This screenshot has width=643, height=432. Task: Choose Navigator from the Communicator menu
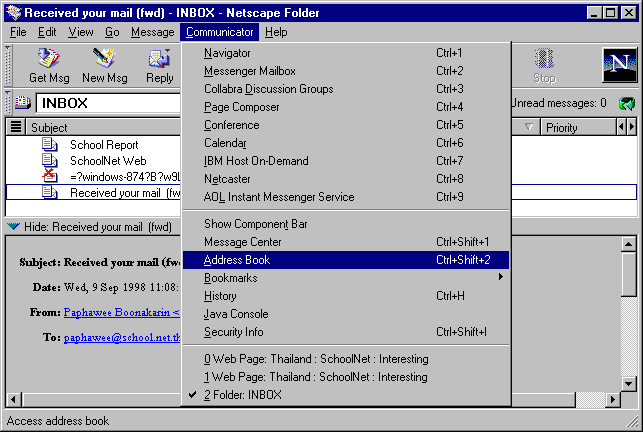346,53
